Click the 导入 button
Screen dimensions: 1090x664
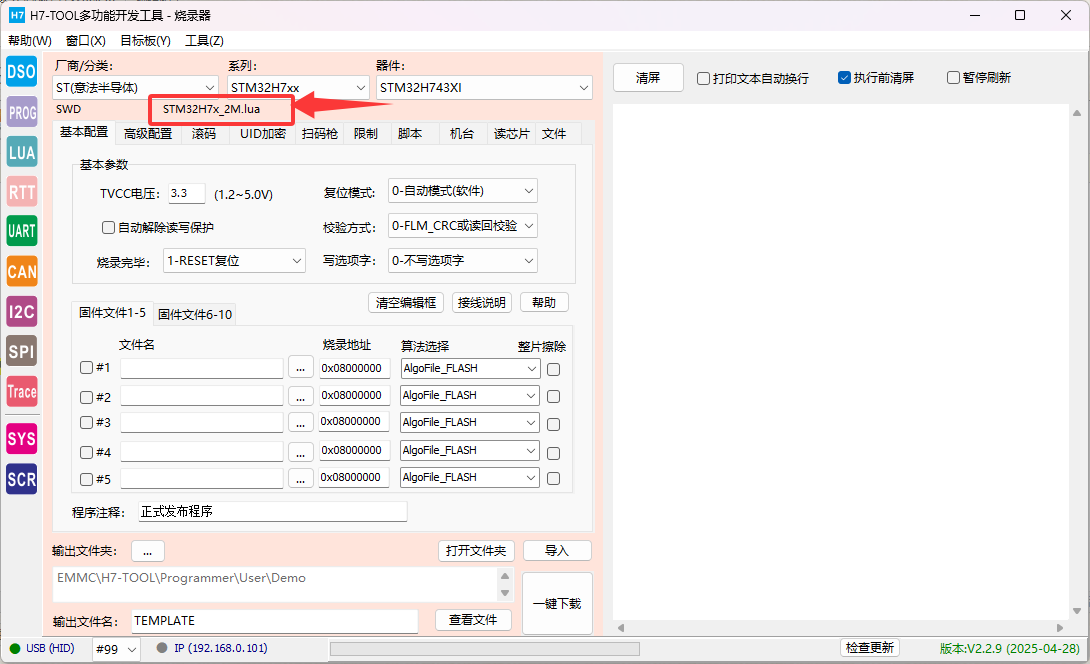(557, 551)
